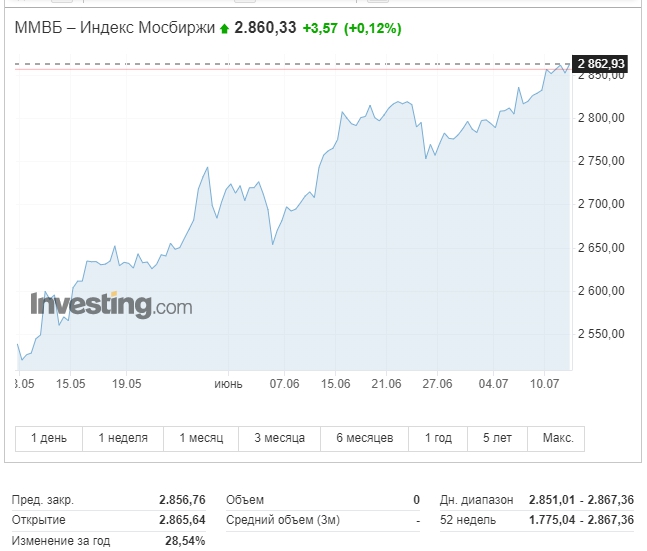
Task: Click the +0,12% change percentage
Action: tap(373, 28)
